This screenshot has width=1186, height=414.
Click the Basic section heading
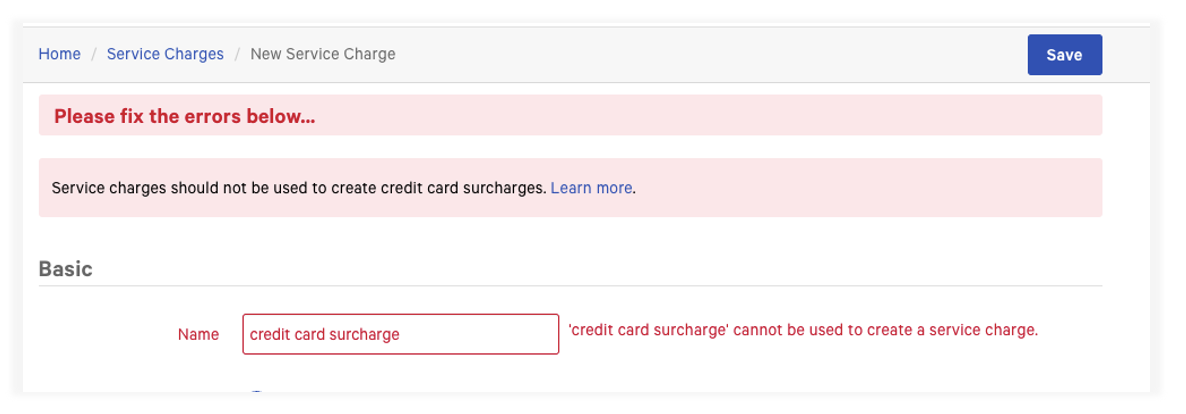tap(65, 269)
